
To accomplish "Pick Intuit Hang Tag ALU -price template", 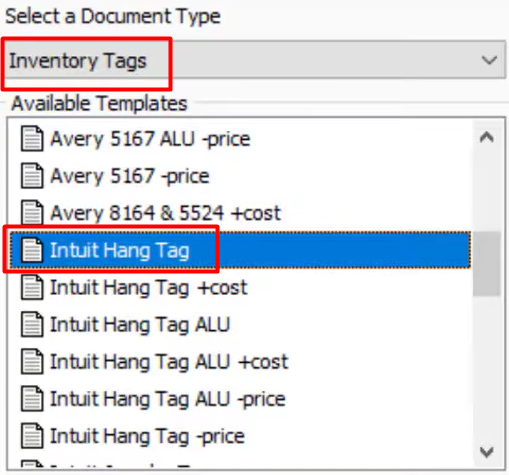I will 168,399.
